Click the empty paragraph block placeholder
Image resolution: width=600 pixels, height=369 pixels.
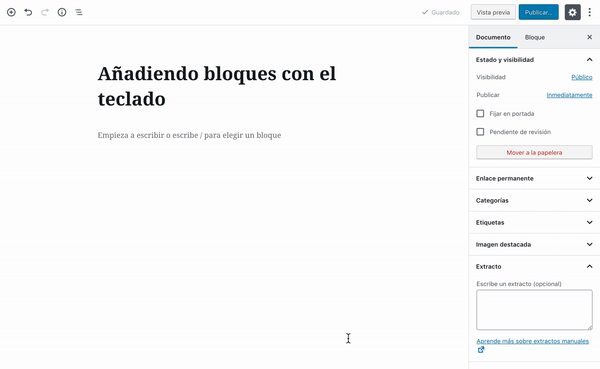coord(189,135)
